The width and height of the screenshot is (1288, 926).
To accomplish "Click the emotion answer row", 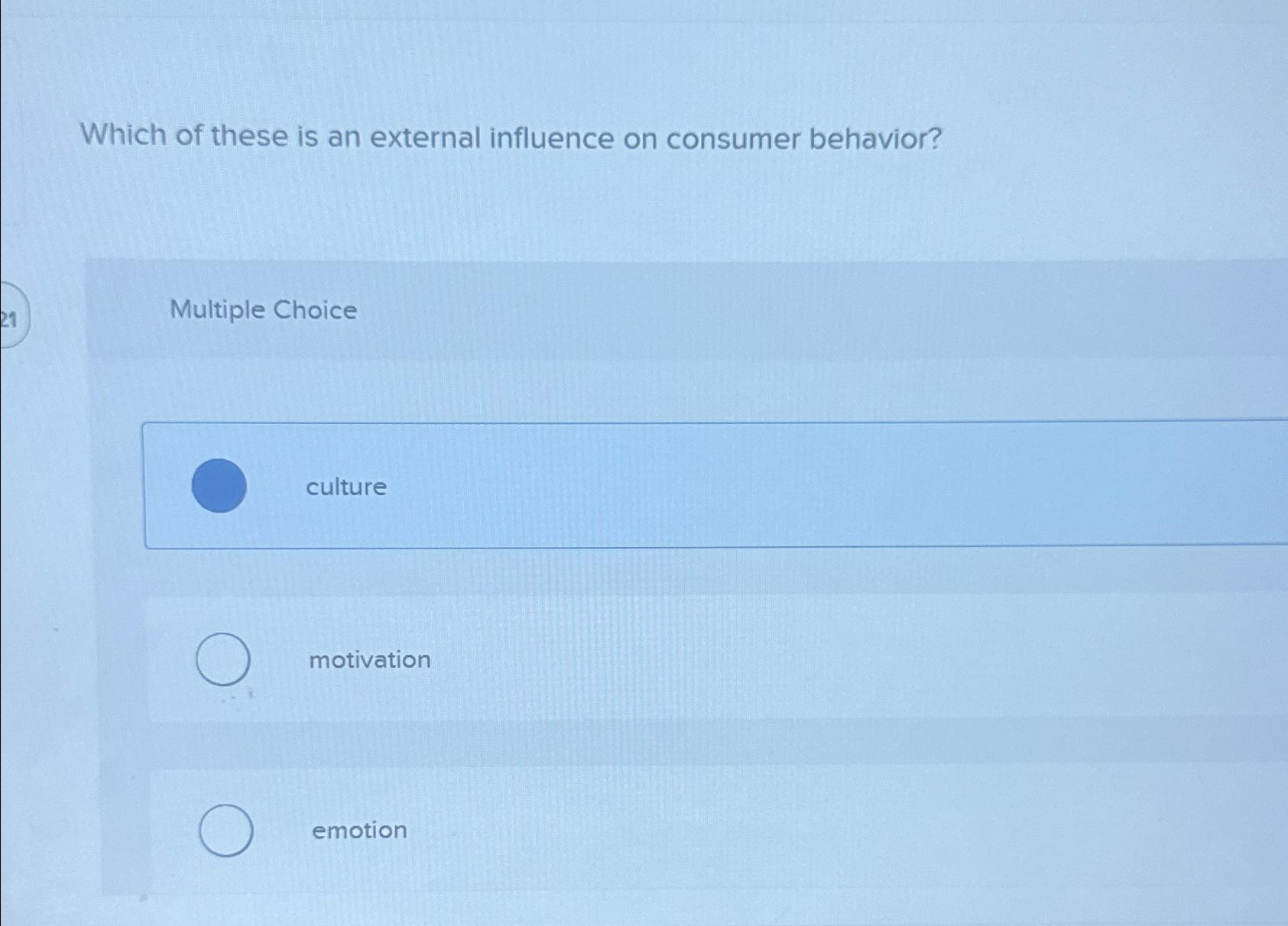I will pos(612,831).
